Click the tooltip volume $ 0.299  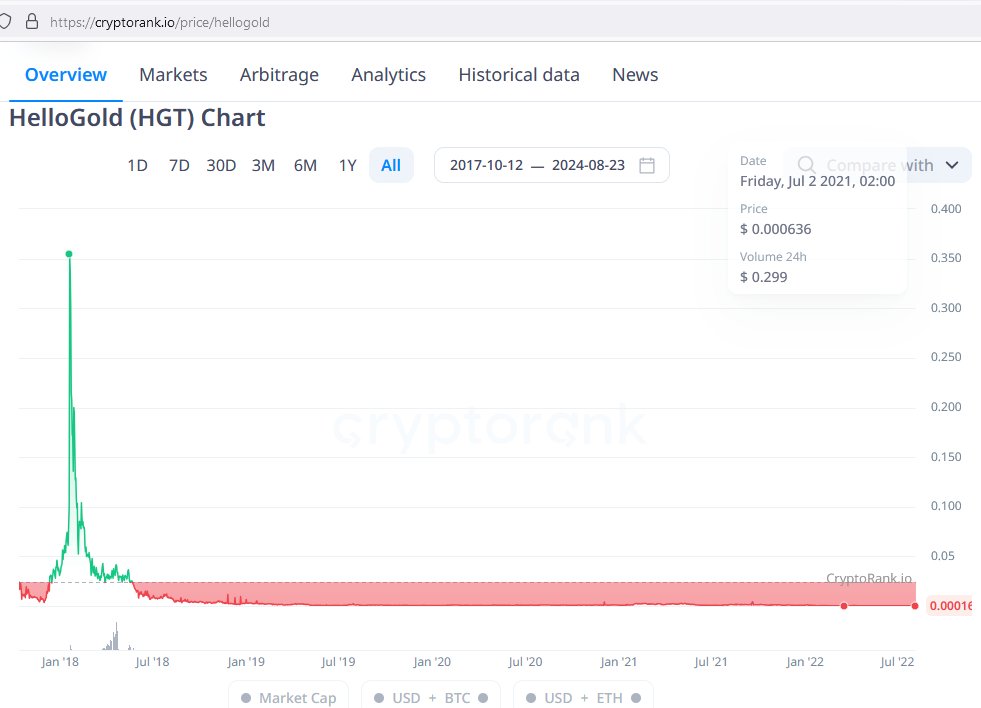(763, 277)
